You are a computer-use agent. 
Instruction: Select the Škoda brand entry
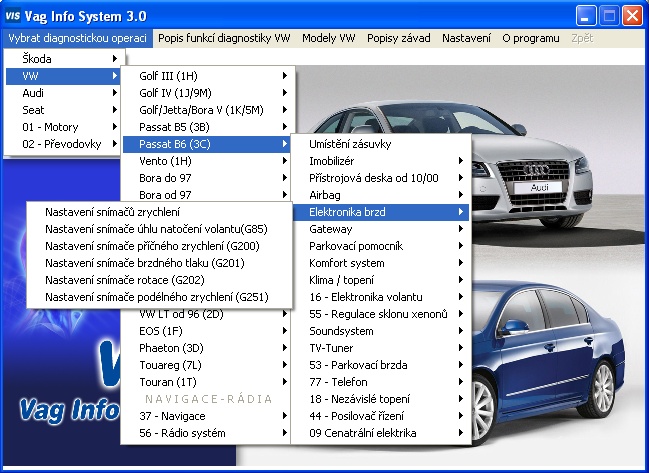click(x=63, y=59)
